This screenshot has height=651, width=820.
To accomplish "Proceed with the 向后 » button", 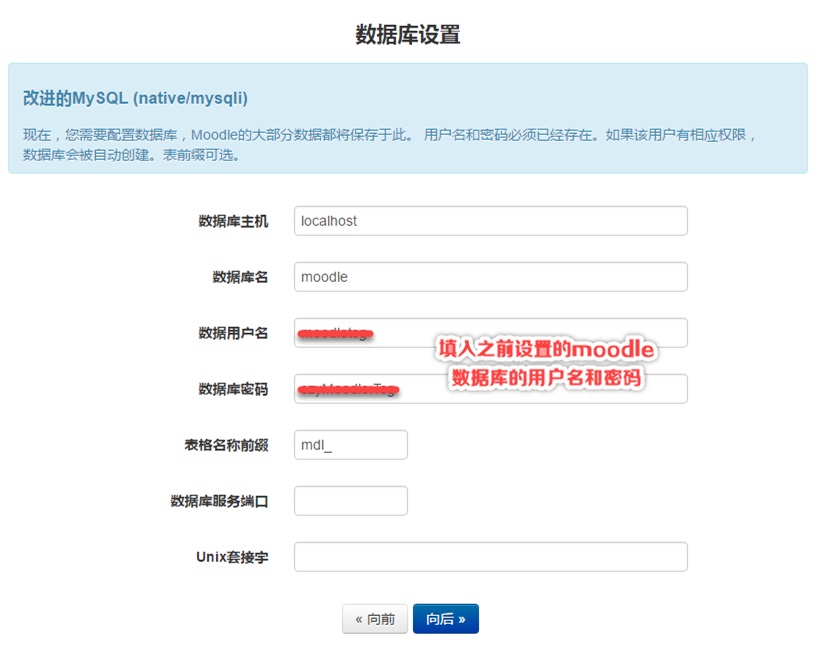I will click(x=446, y=619).
